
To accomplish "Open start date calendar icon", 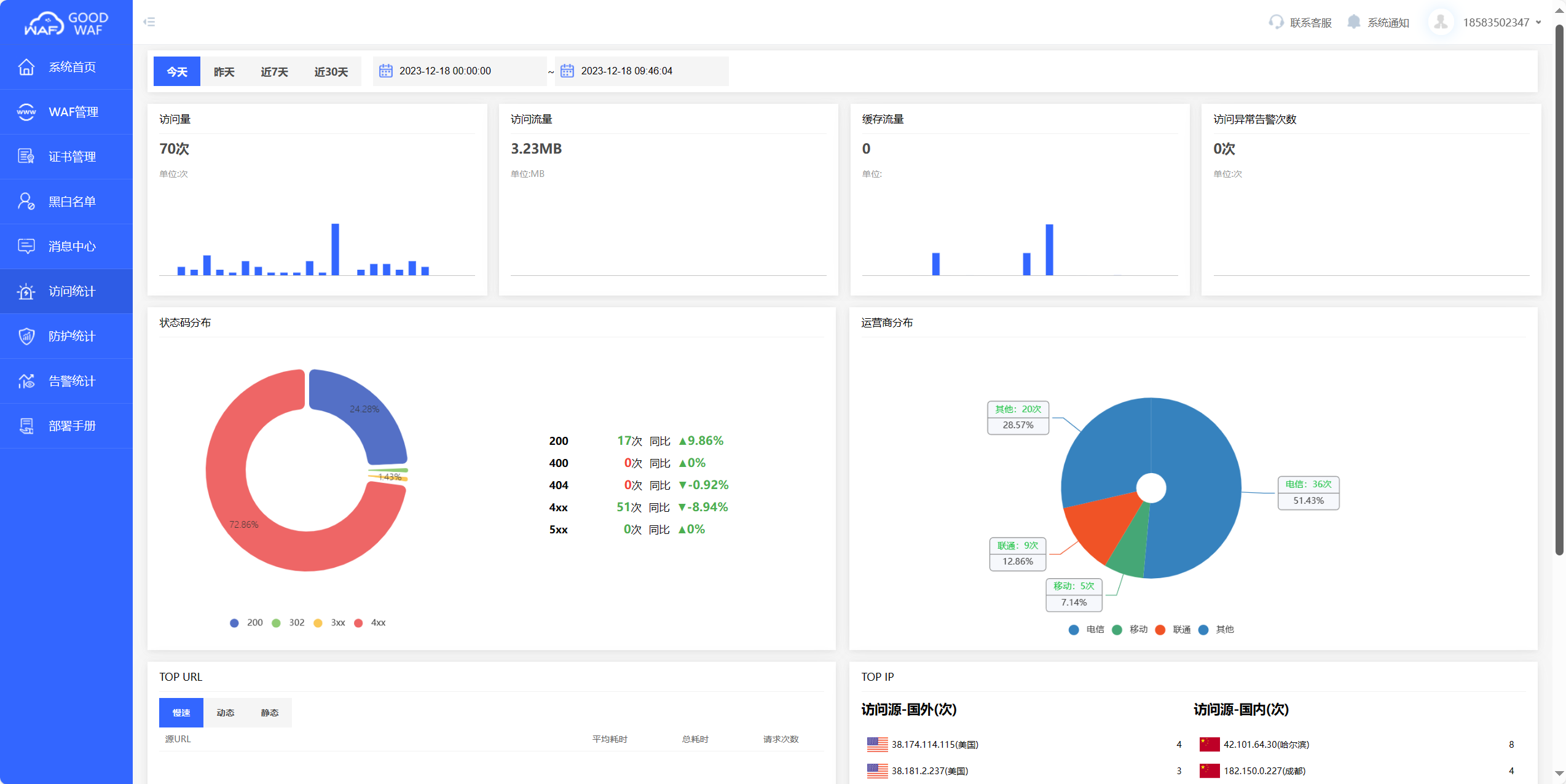I will [x=386, y=71].
